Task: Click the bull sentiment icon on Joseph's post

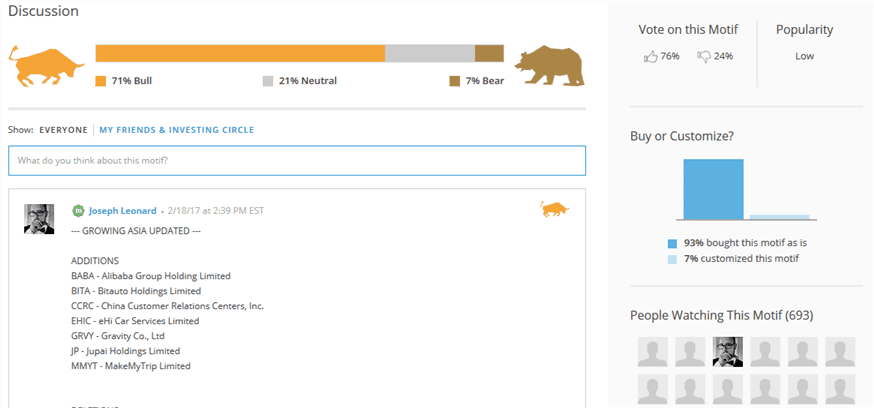Action: [552, 209]
